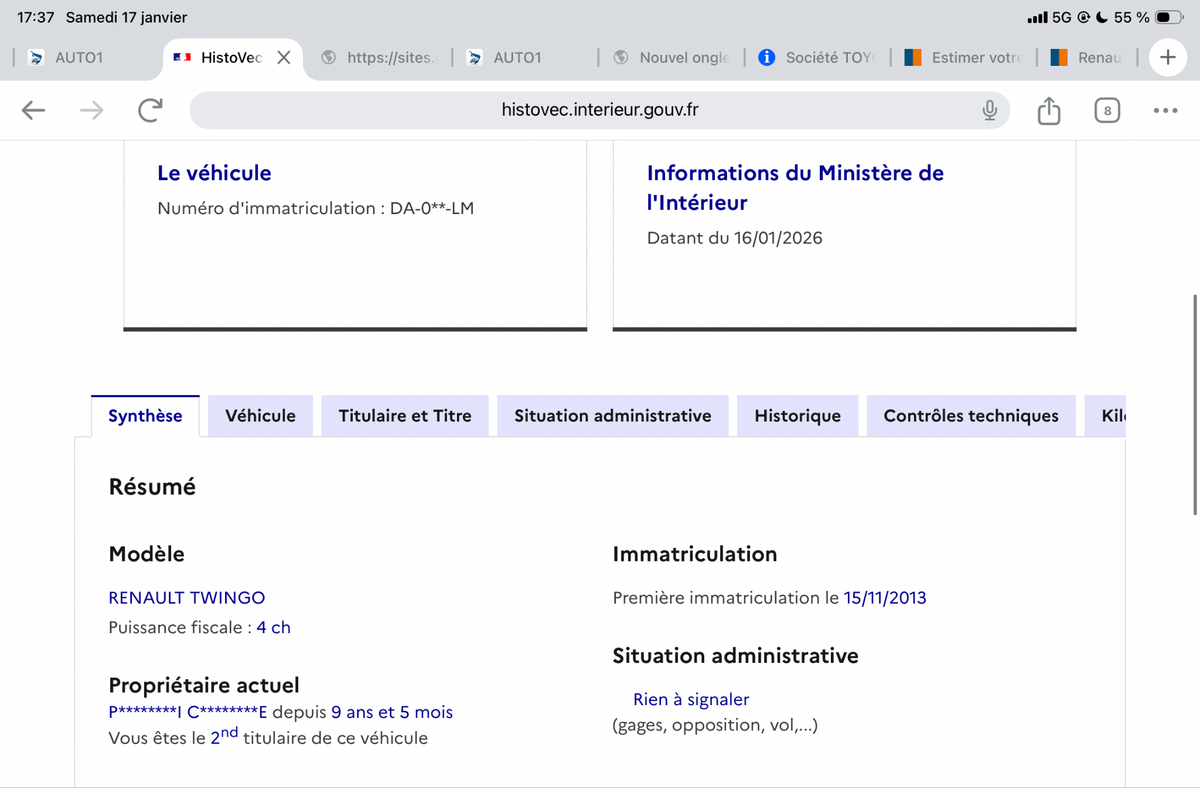This screenshot has width=1200, height=788.
Task: Open the Titulaire et Titre tab
Action: [405, 416]
